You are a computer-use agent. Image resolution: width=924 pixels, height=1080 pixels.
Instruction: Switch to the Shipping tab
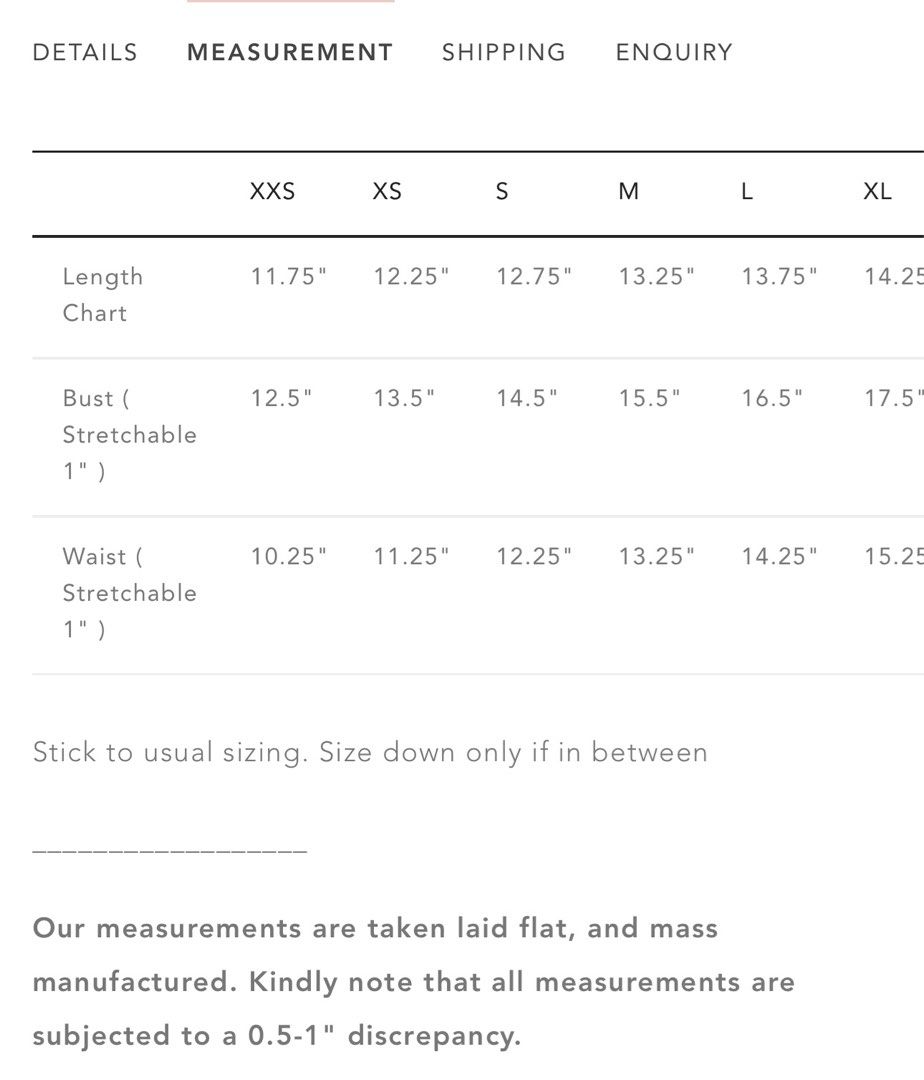click(x=503, y=52)
